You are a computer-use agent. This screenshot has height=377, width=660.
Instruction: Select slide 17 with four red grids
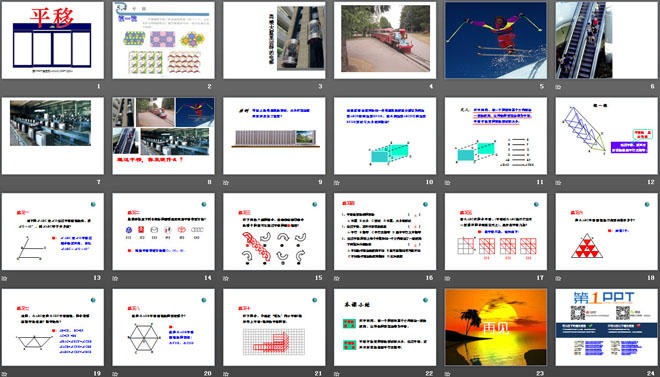coord(496,231)
